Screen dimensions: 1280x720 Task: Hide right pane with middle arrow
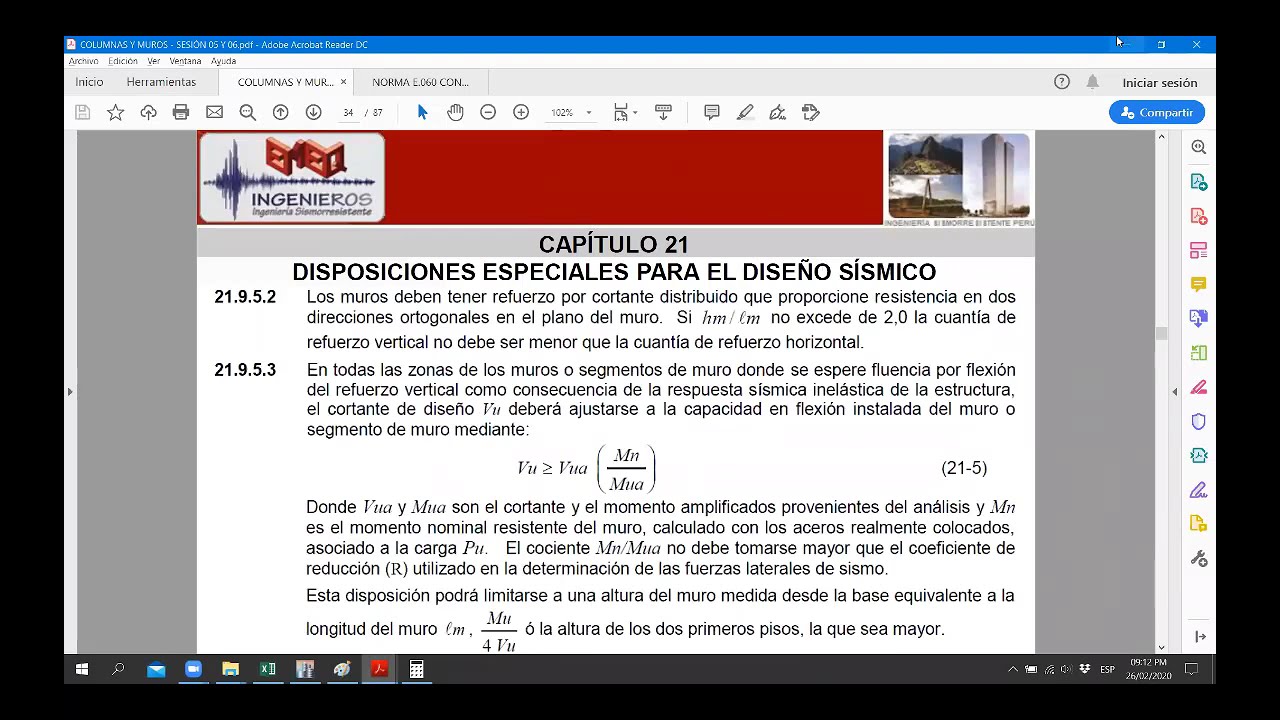(x=1175, y=392)
